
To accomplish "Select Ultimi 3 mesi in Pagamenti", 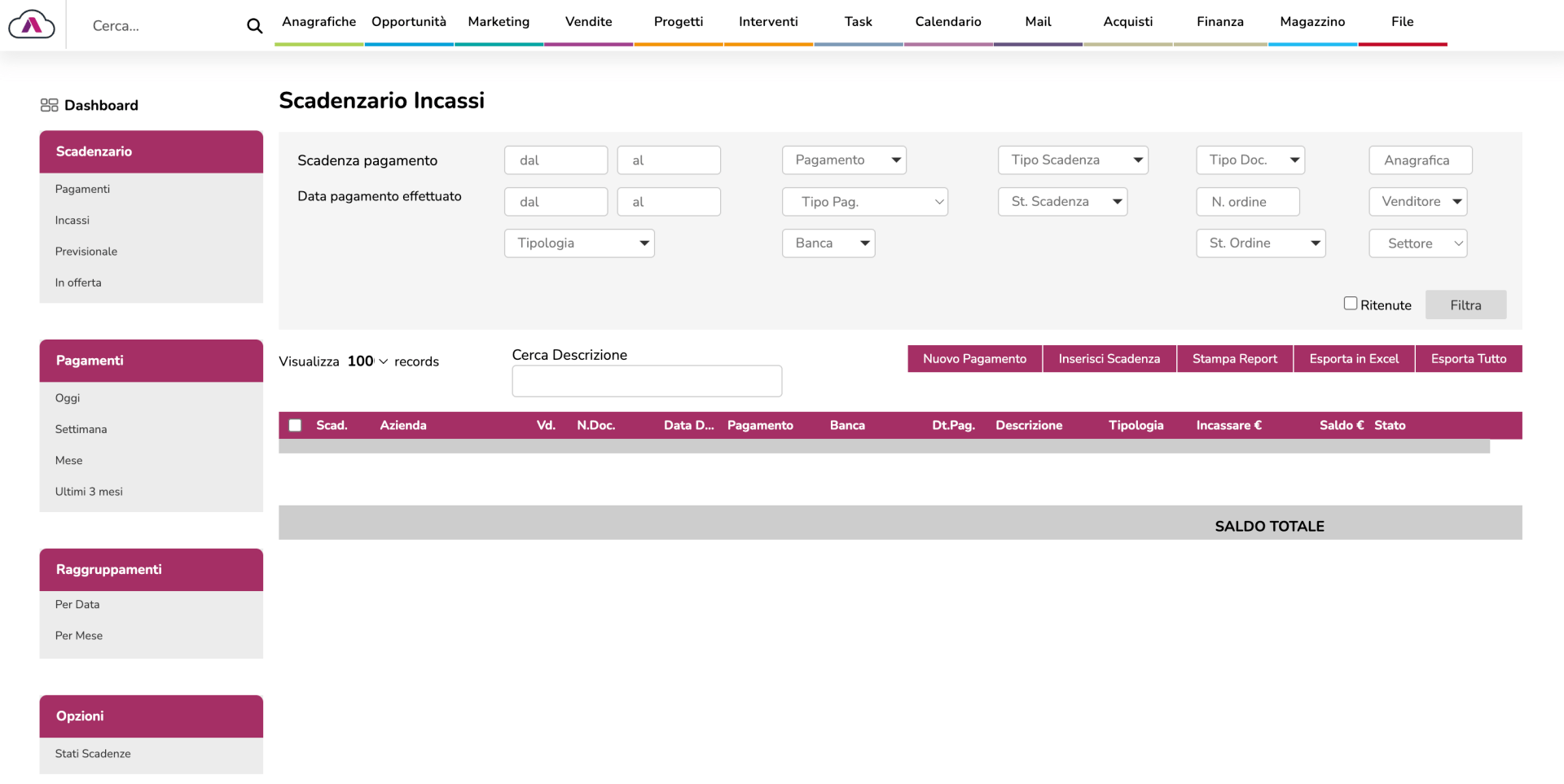I will [x=89, y=492].
